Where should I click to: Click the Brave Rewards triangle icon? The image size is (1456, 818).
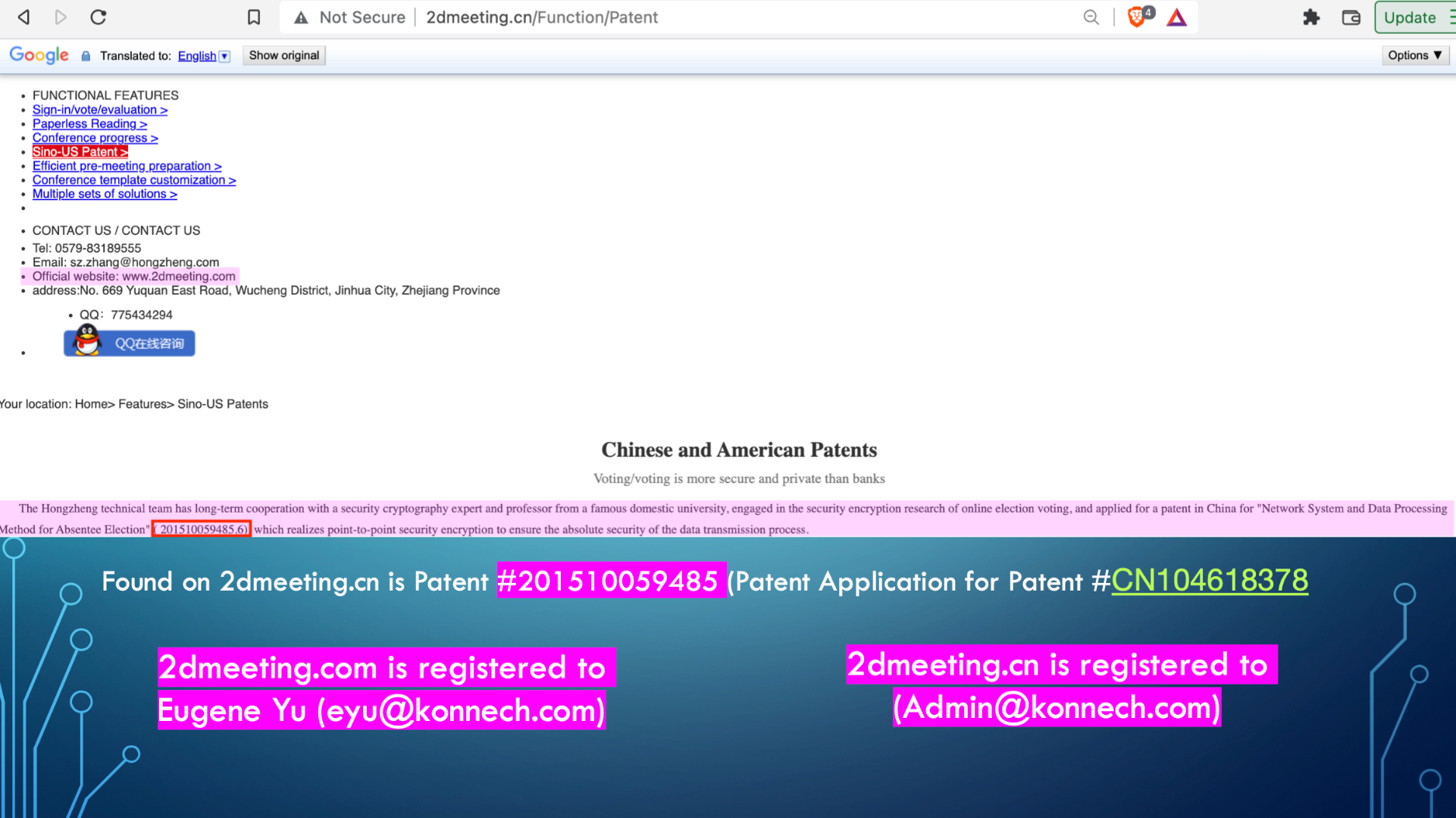(1176, 17)
